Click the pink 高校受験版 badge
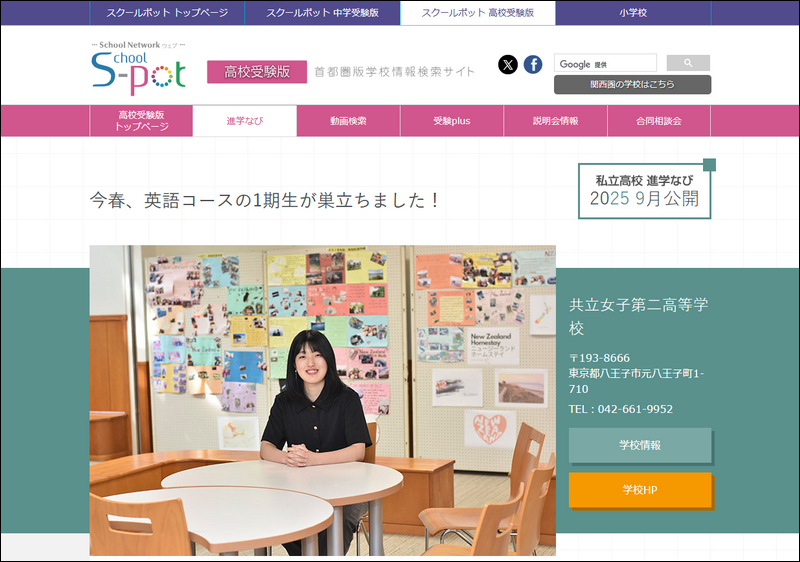The image size is (800, 562). (x=257, y=72)
